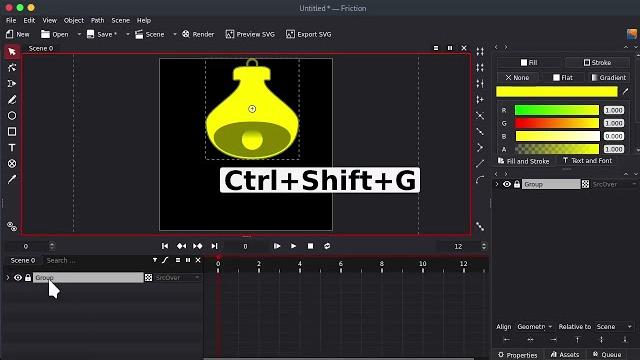Toggle Group visibility in right panel
Viewport: 640px width, 360px height.
tap(507, 184)
